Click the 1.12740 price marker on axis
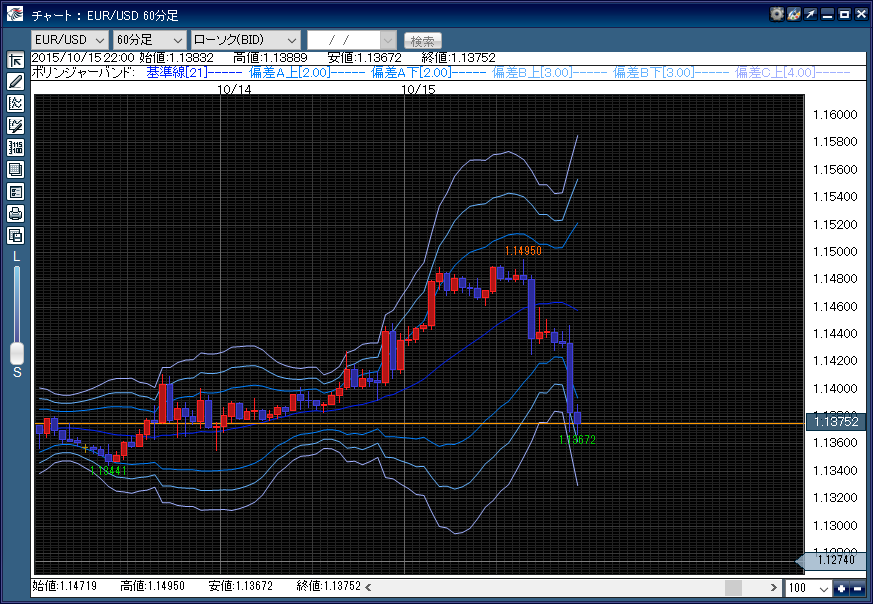Screen dimensions: 873x604 click(x=832, y=561)
